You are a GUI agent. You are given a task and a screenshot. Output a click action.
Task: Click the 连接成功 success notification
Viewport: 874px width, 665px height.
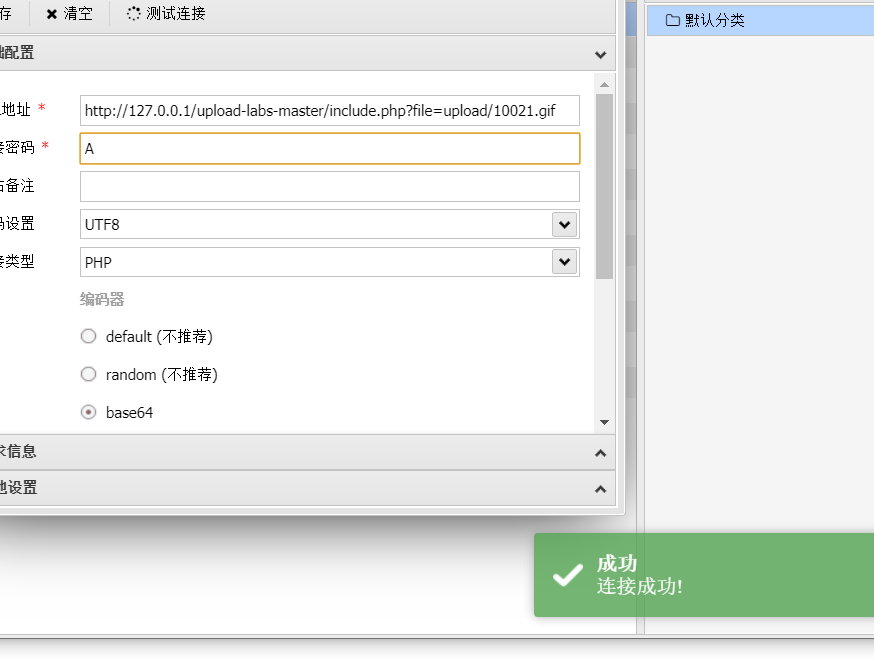pyautogui.click(x=704, y=575)
